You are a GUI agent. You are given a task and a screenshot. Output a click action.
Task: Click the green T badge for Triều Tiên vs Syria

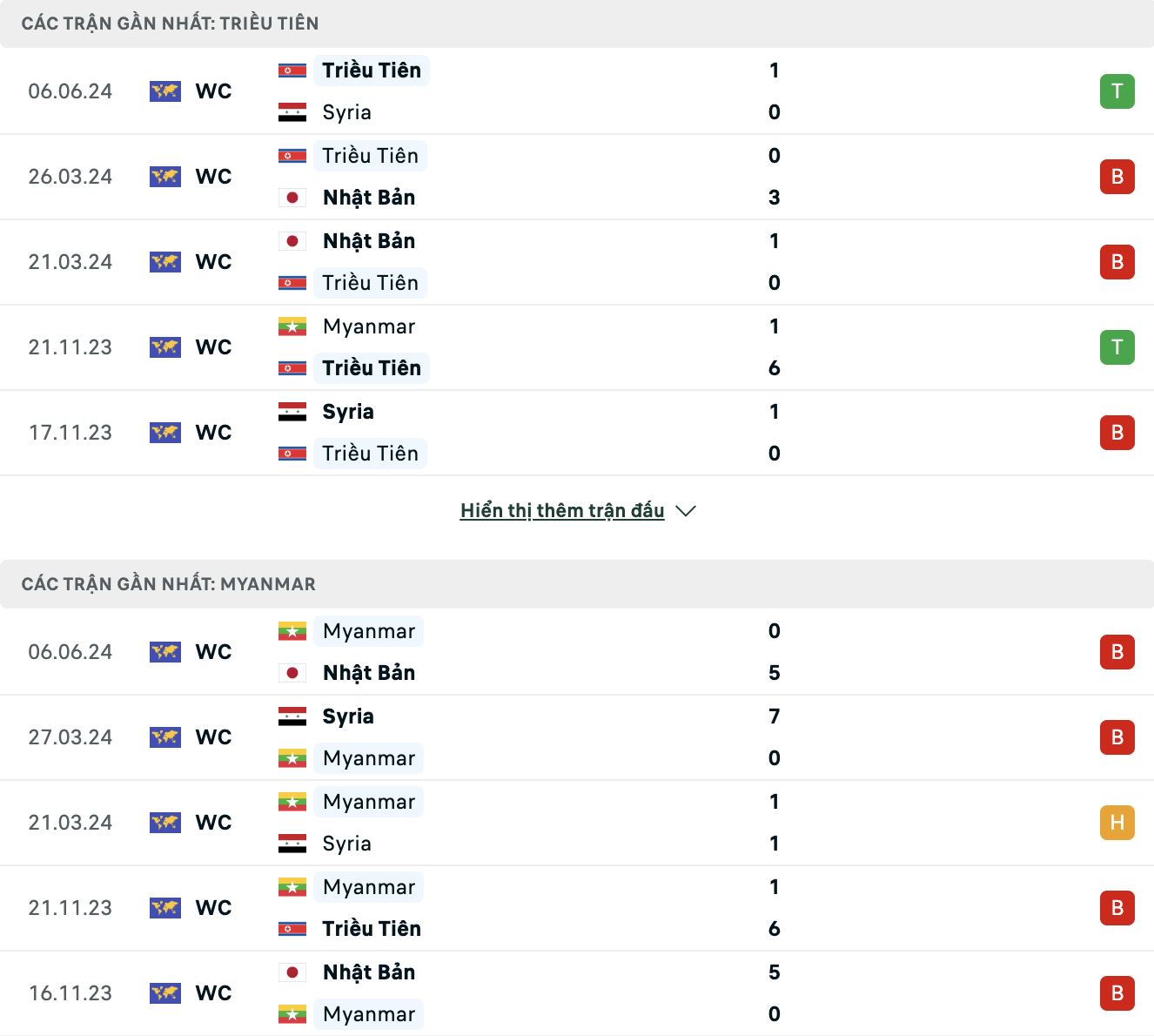1117,91
